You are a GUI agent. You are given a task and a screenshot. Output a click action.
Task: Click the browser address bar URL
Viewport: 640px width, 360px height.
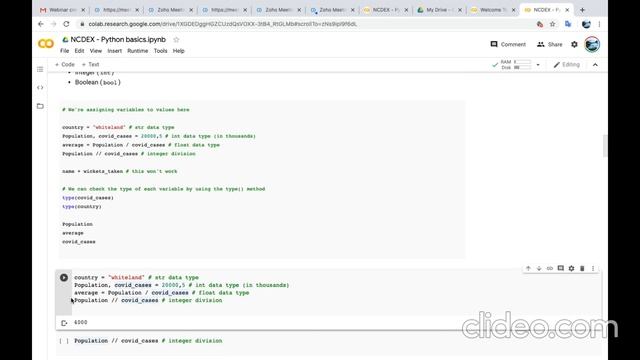click(x=223, y=24)
